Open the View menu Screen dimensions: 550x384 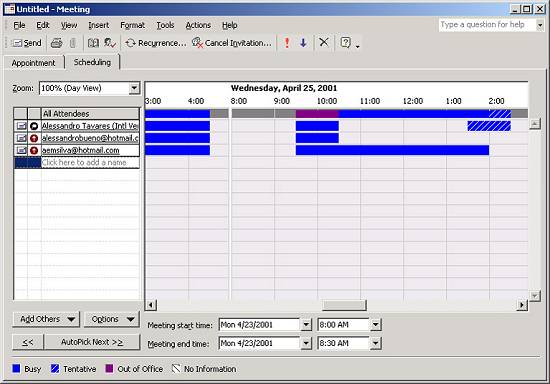coord(69,25)
